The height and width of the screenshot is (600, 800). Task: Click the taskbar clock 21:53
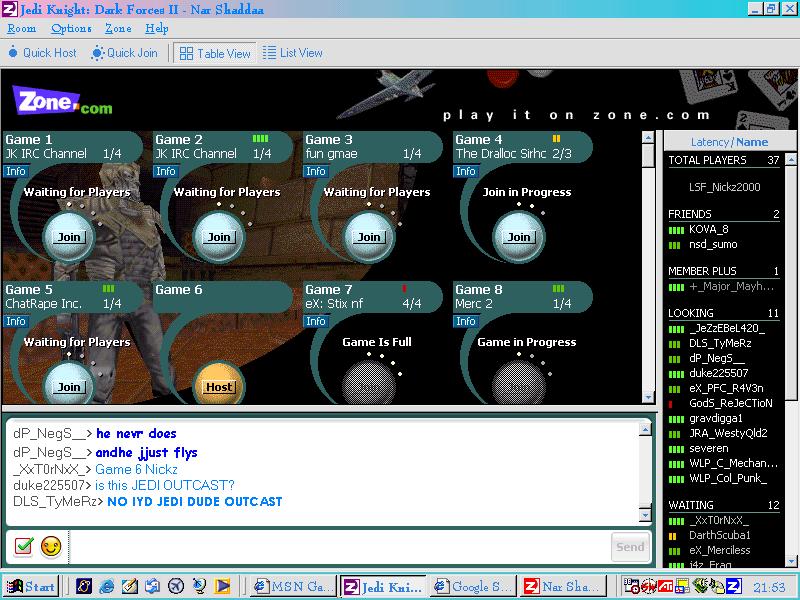769,588
